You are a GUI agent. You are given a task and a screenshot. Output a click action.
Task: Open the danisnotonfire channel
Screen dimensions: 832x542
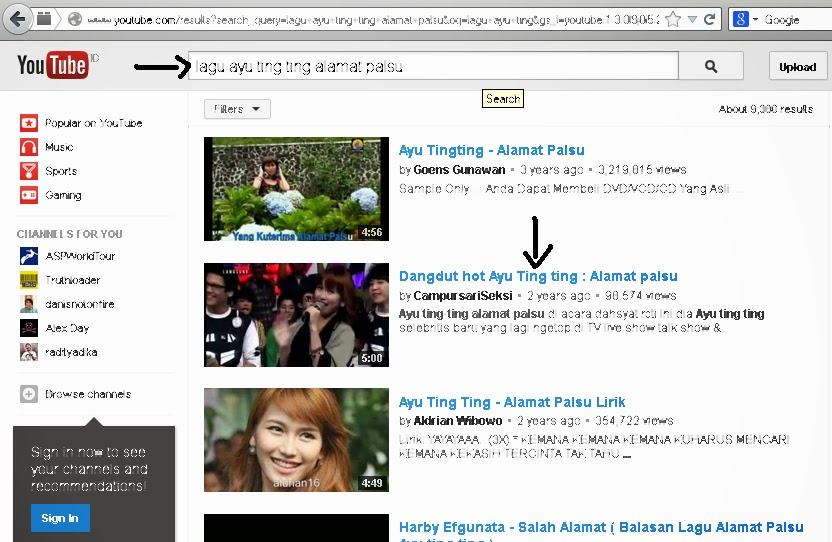click(x=80, y=304)
